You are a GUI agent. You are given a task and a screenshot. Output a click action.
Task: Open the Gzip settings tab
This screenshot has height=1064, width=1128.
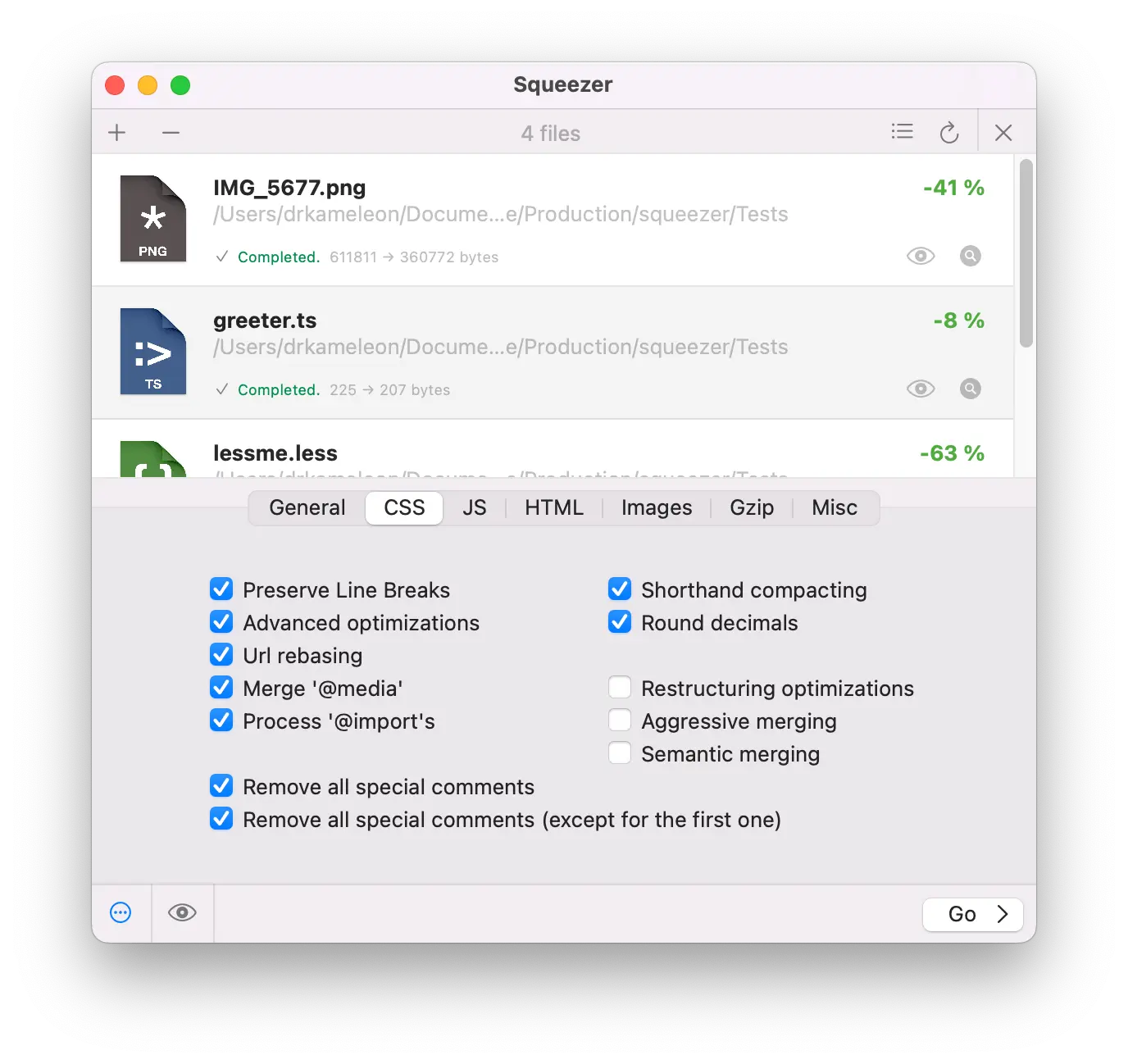point(752,507)
